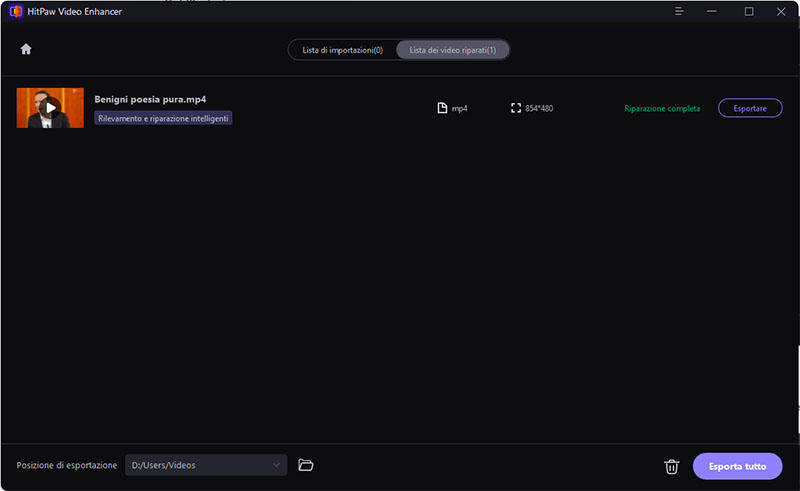Maximize the HitPaw window
This screenshot has height=491, width=800.
point(749,12)
